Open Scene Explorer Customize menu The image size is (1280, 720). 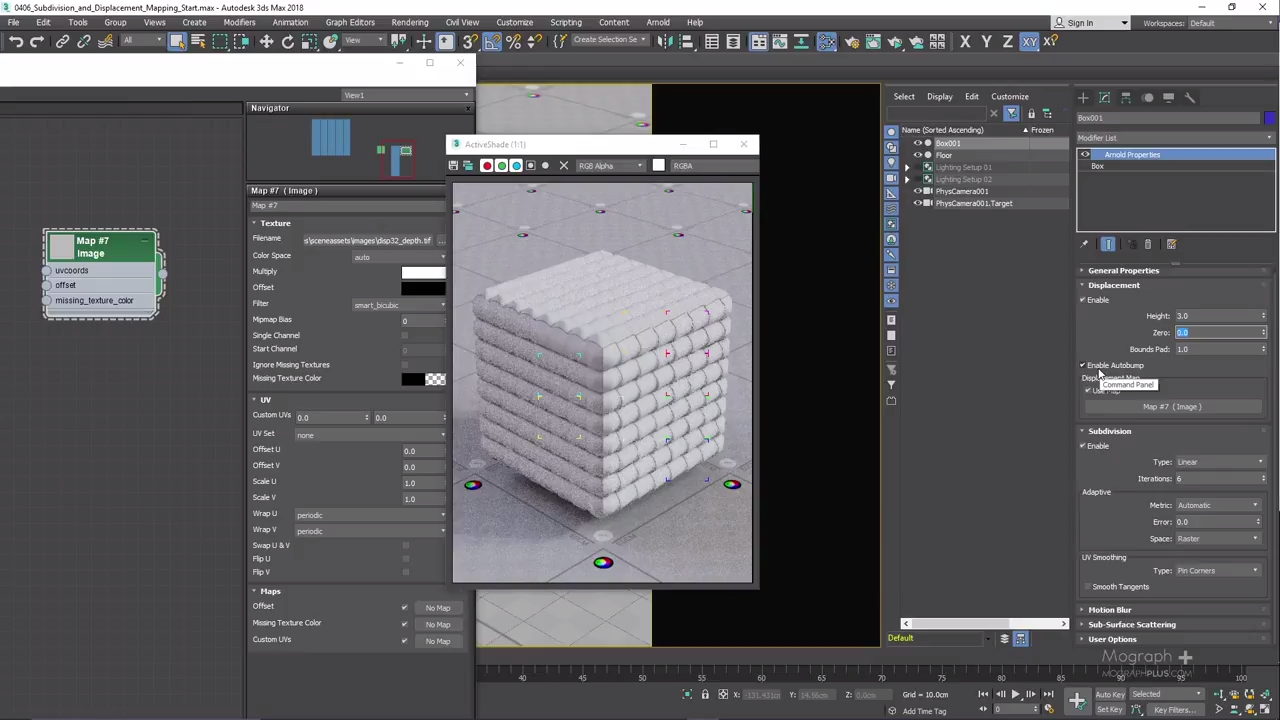pos(1010,97)
